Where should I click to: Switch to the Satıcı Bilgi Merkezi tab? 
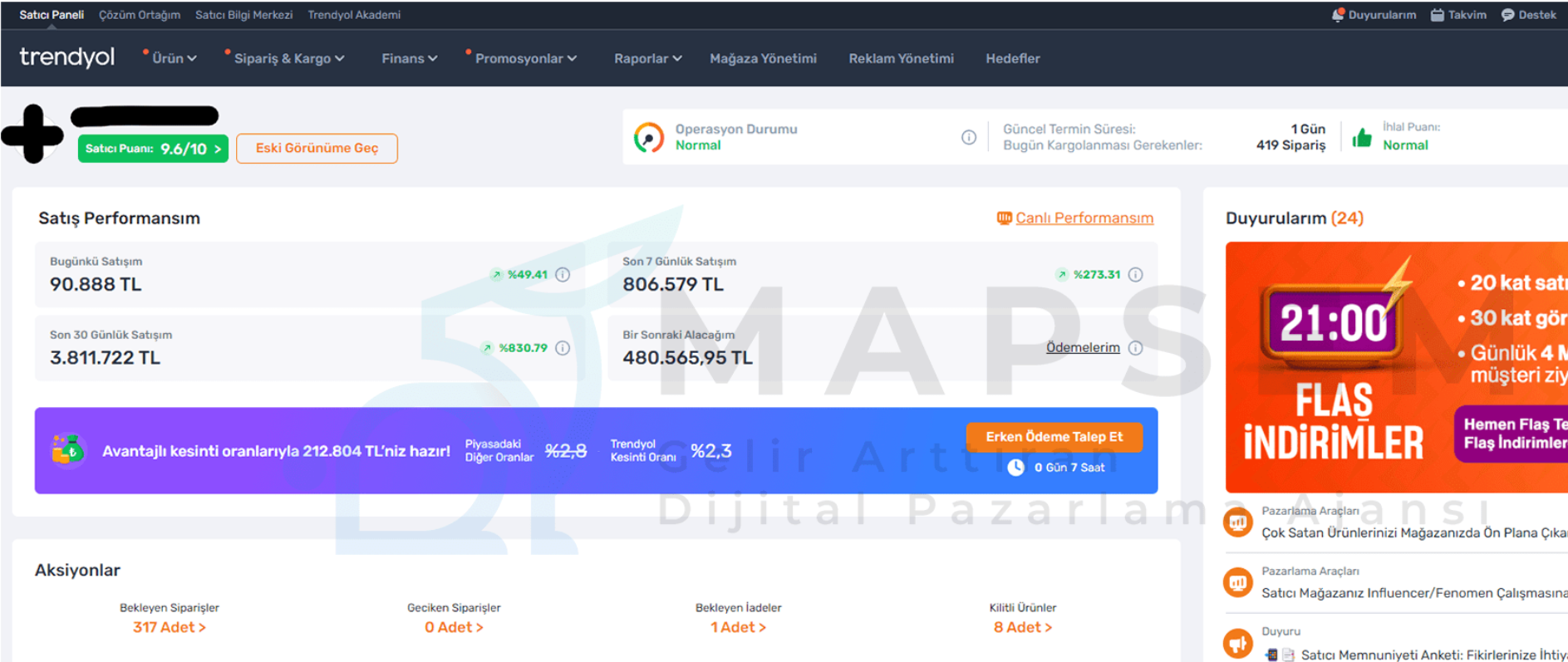[x=243, y=15]
